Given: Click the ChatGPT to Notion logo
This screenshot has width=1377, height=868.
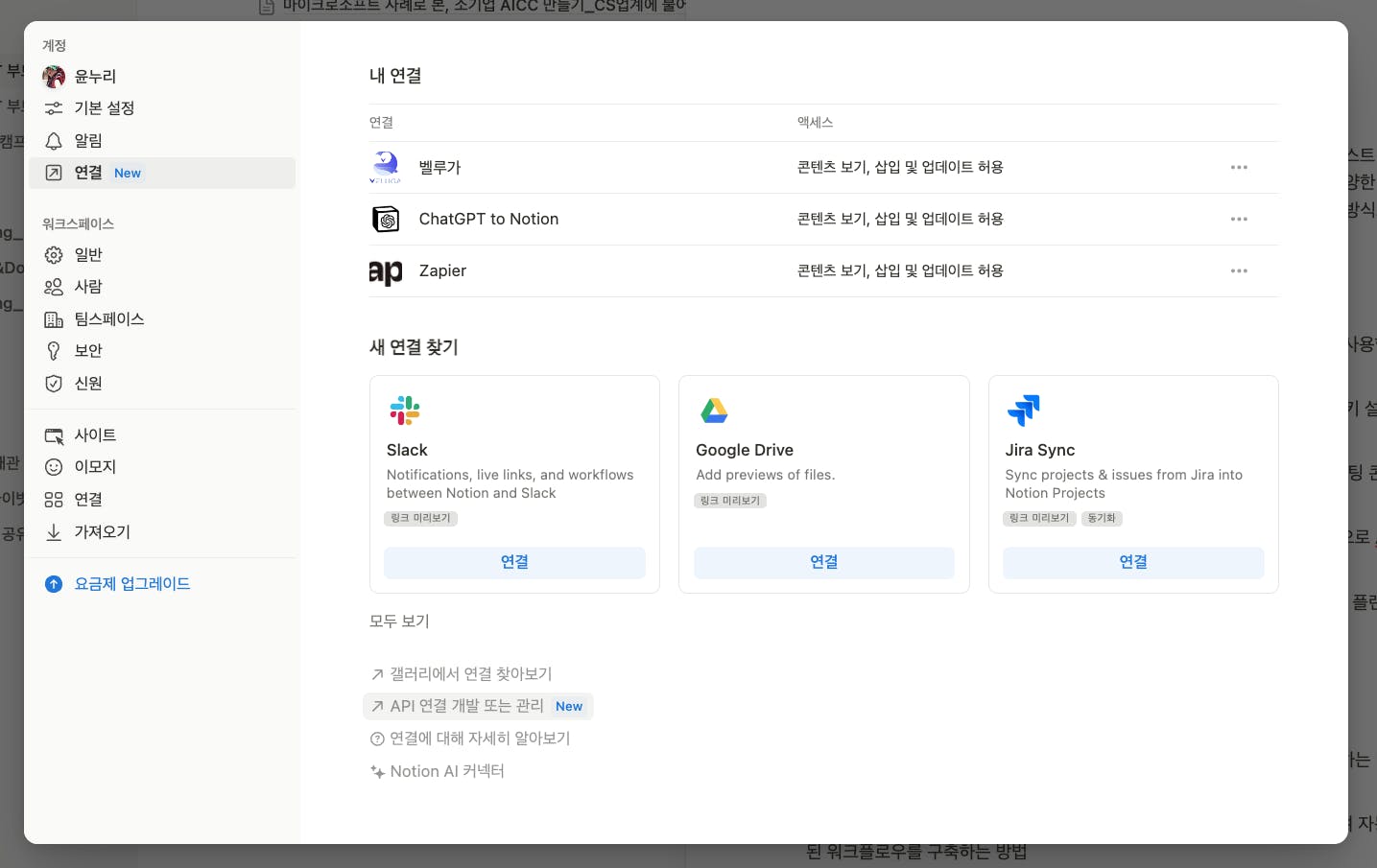Looking at the screenshot, I should pos(386,220).
